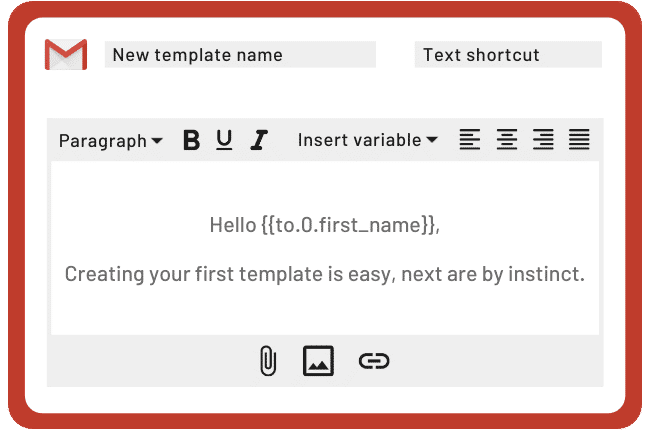Click the Hello first_name greeting line
650x430 pixels.
click(x=325, y=225)
